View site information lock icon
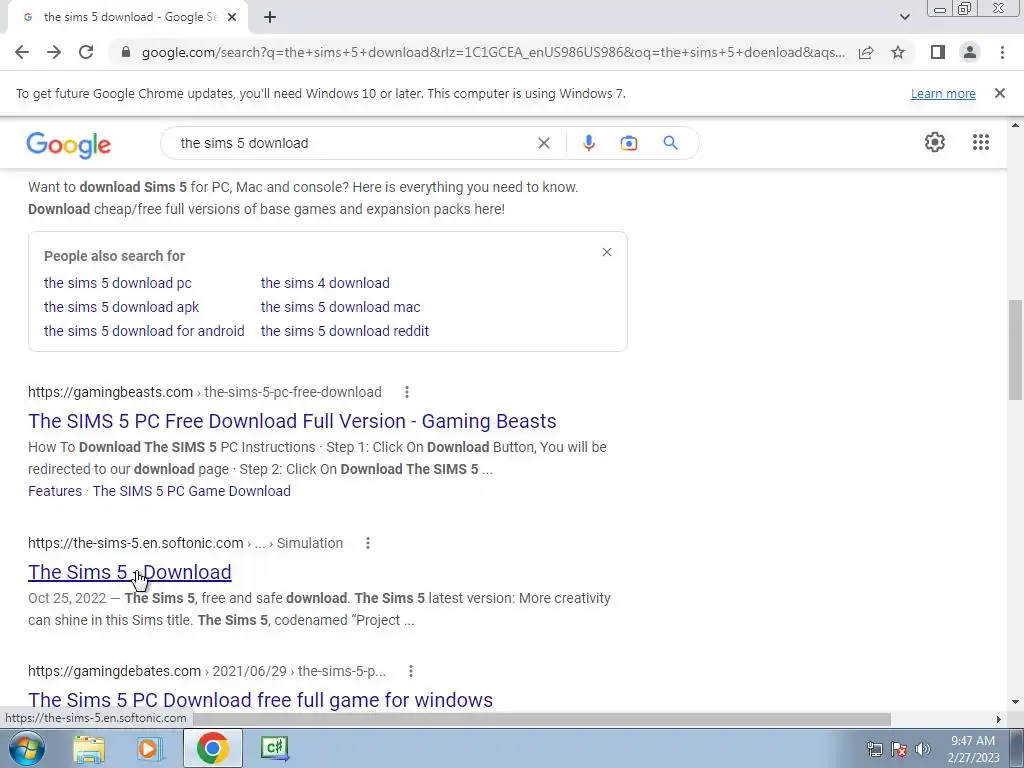The width and height of the screenshot is (1024, 768). pos(126,52)
